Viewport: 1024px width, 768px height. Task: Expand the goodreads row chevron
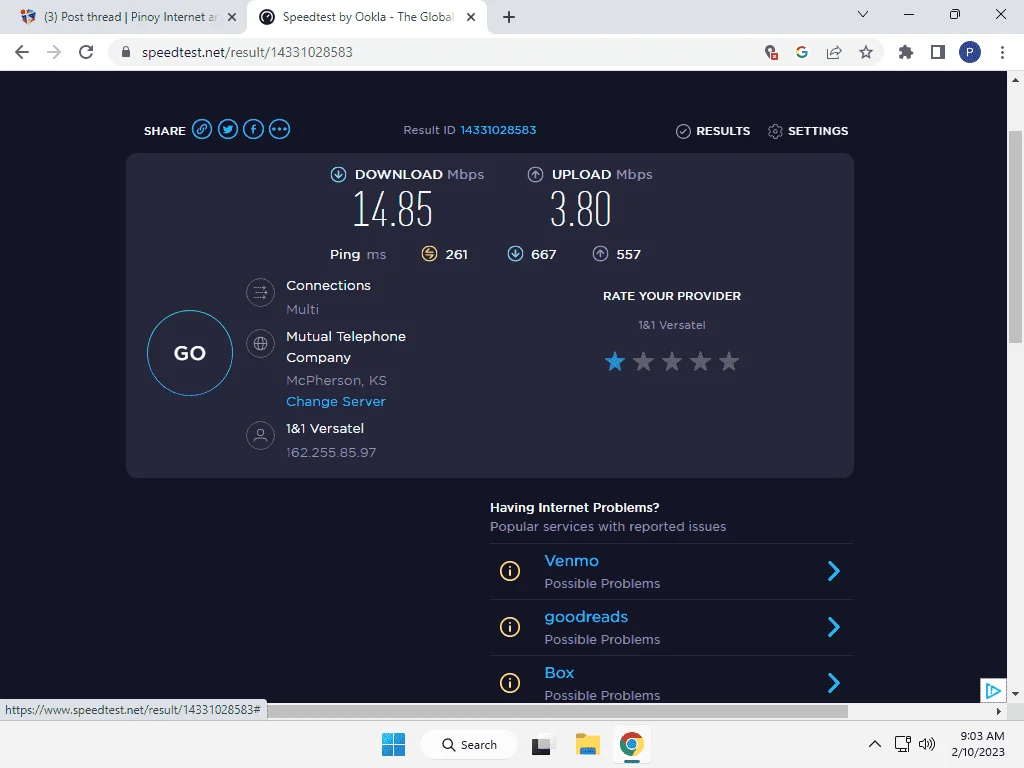coord(833,627)
